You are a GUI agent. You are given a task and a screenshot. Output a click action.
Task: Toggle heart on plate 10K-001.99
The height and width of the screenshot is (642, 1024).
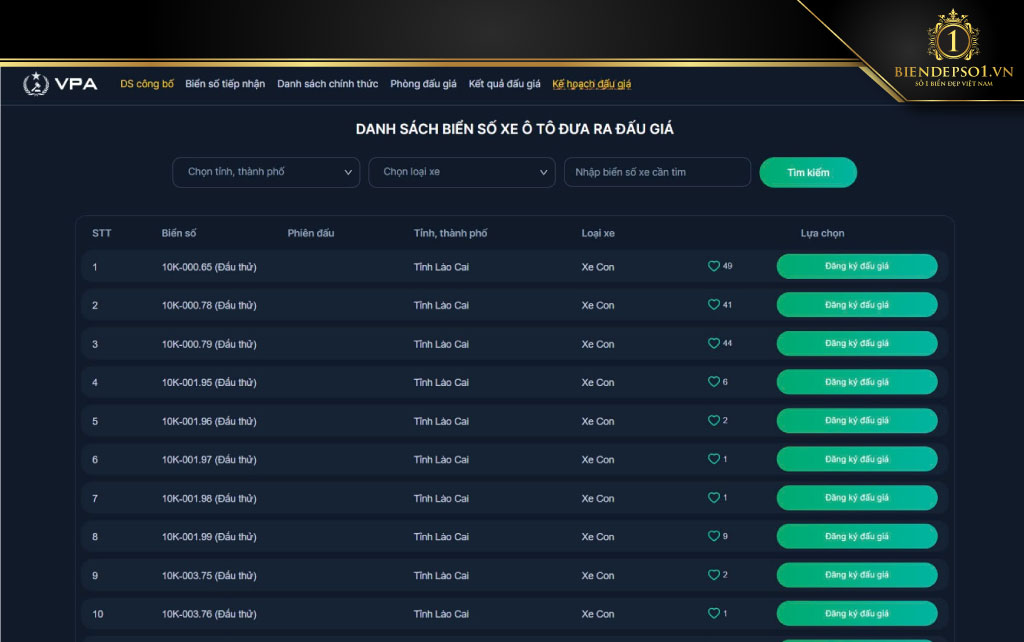pos(714,536)
